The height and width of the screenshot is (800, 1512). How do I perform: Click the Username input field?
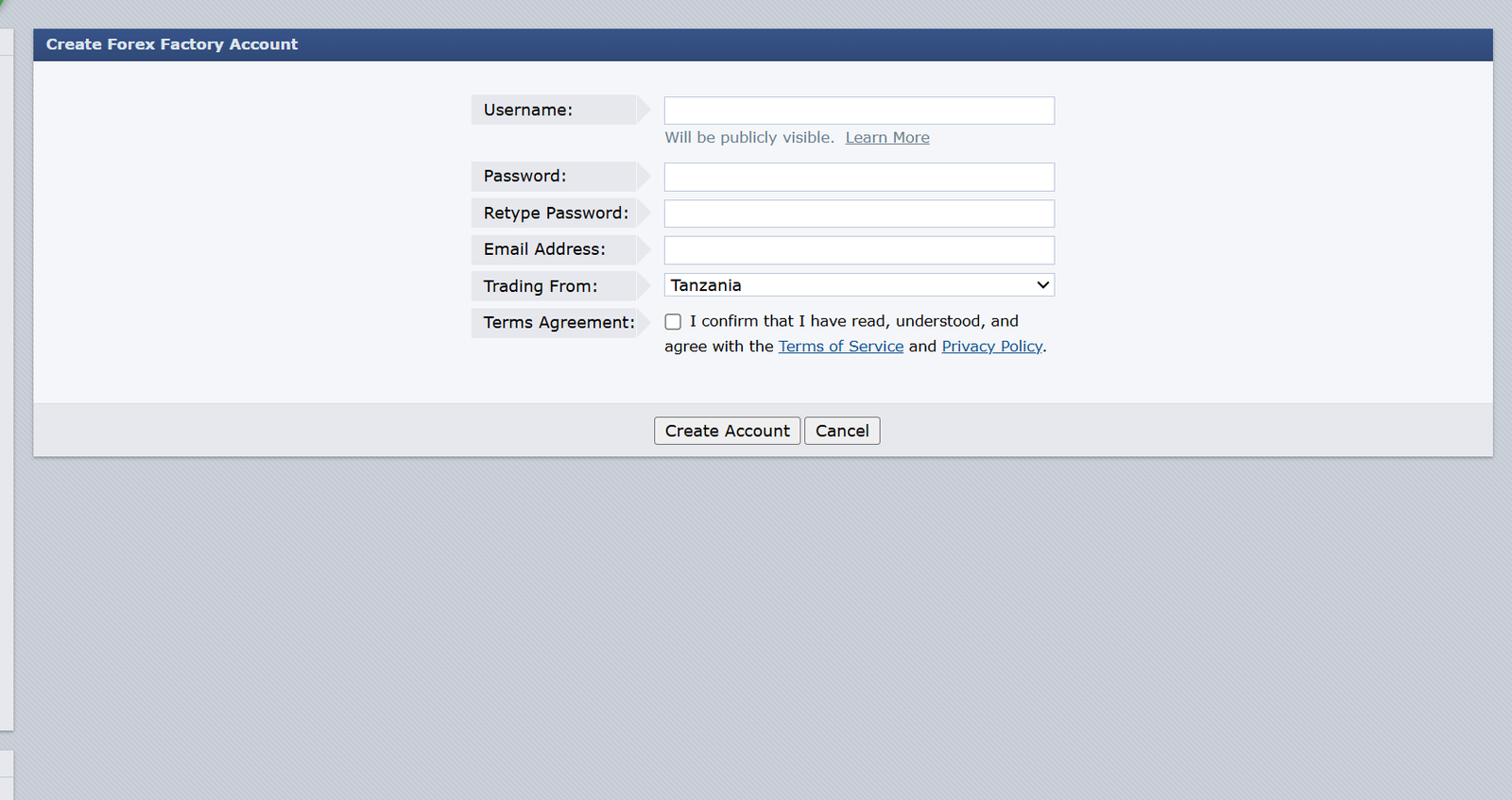coord(858,111)
